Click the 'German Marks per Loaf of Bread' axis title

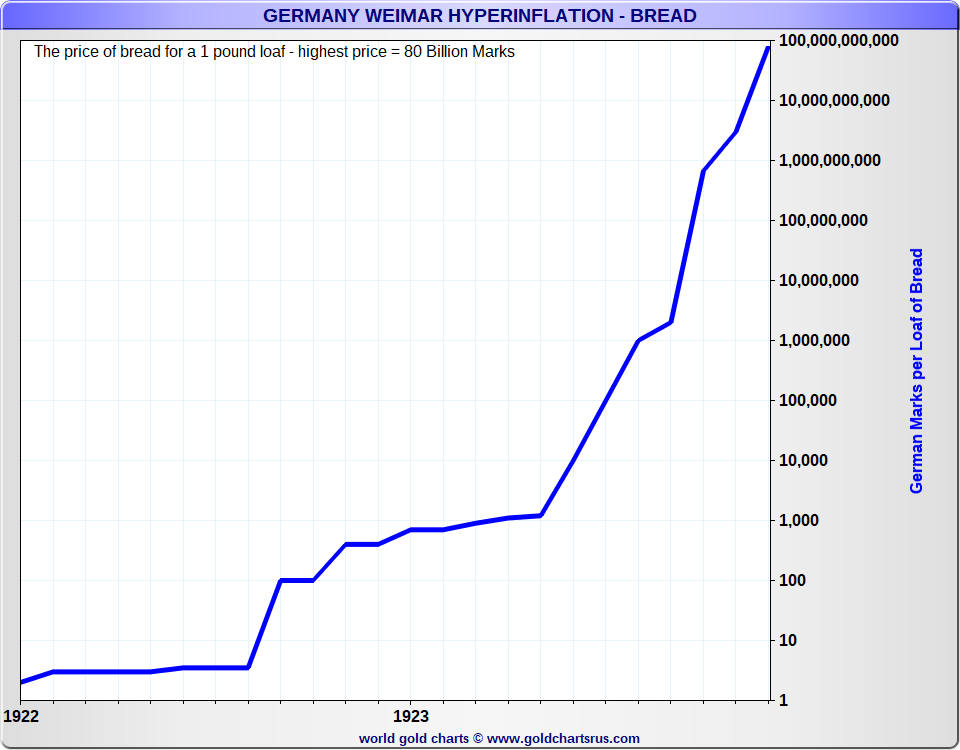916,371
